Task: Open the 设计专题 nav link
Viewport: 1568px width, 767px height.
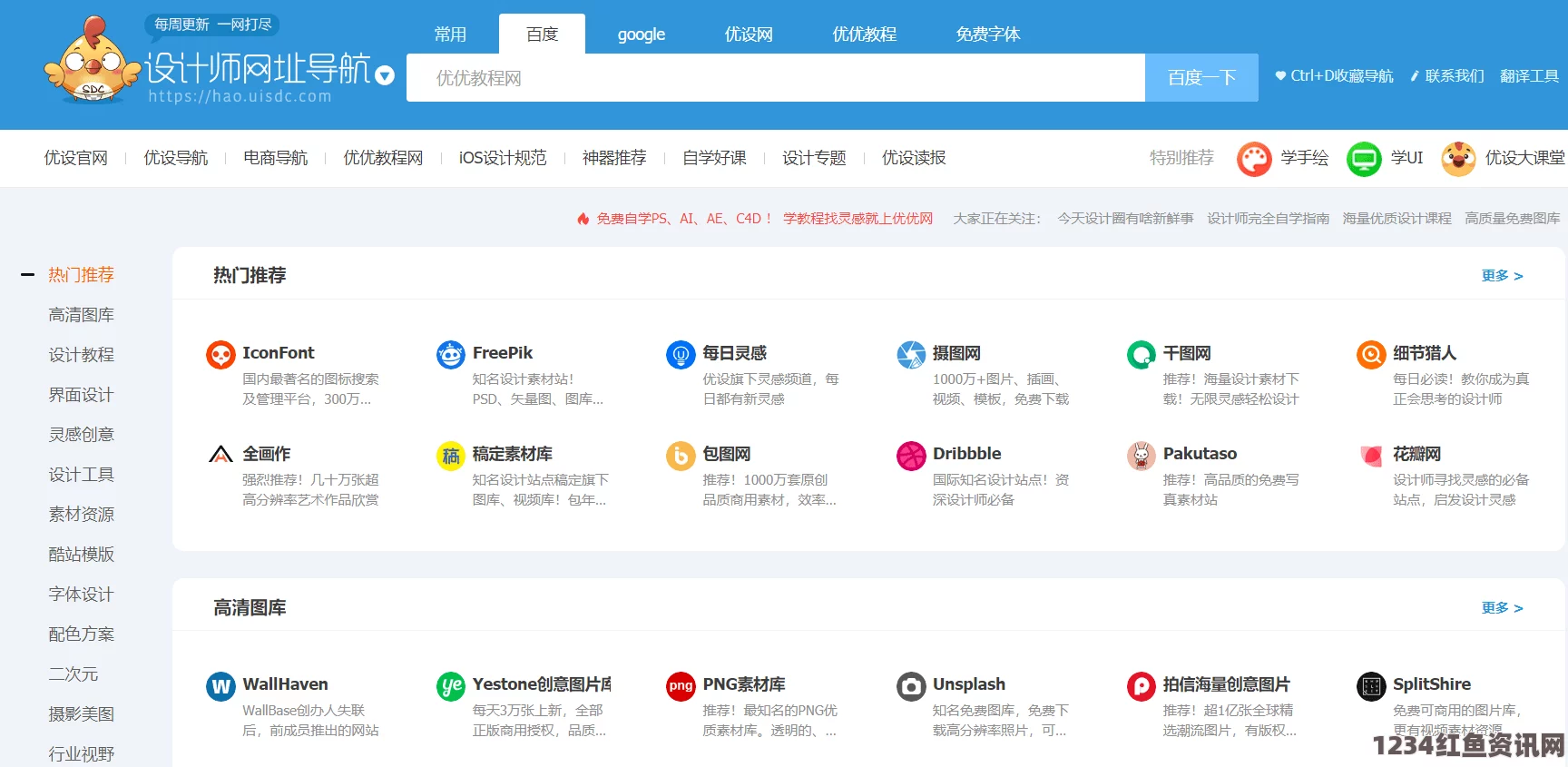Action: click(814, 158)
